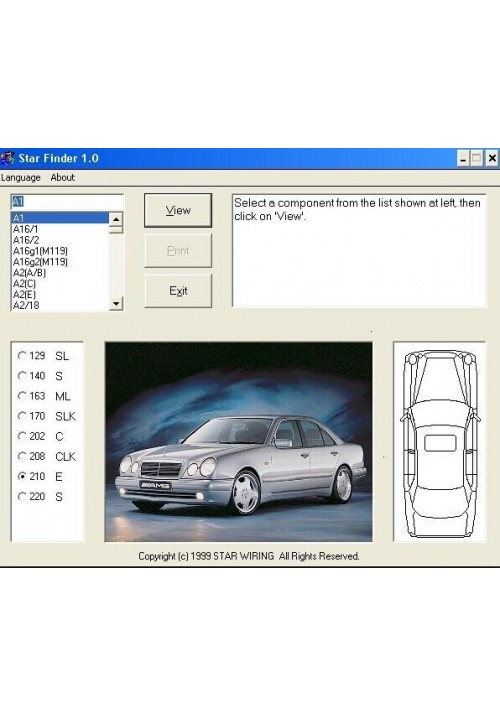Screen dimensions: 500x717
Task: Minimize the Star Finder window
Action: point(463,159)
